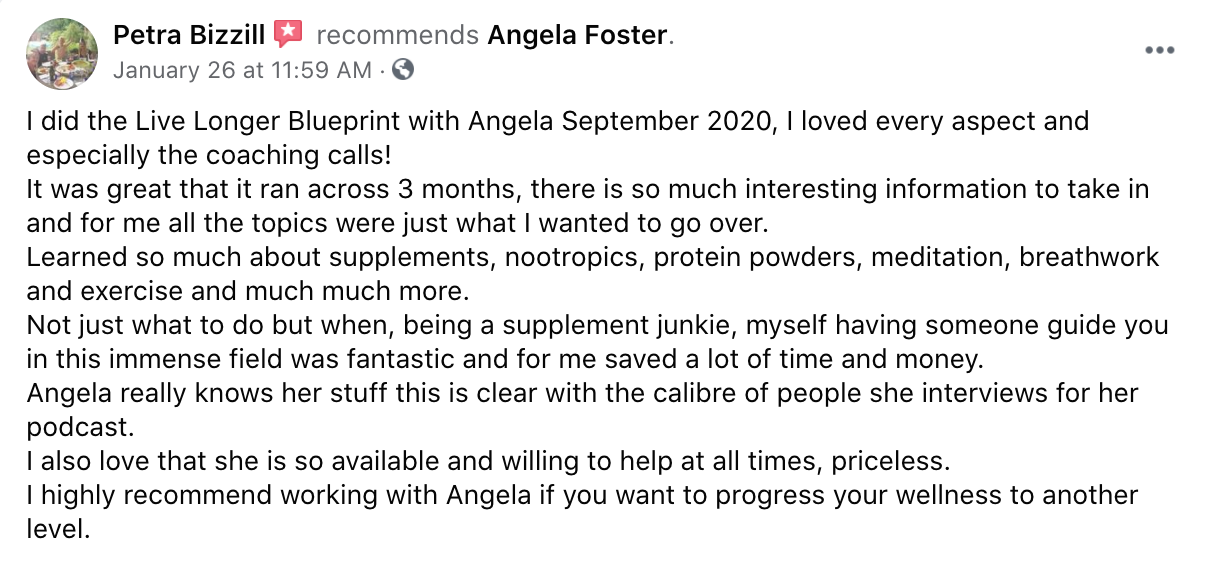Open the post options three-dot menu
The width and height of the screenshot is (1214, 582).
coord(1159,50)
